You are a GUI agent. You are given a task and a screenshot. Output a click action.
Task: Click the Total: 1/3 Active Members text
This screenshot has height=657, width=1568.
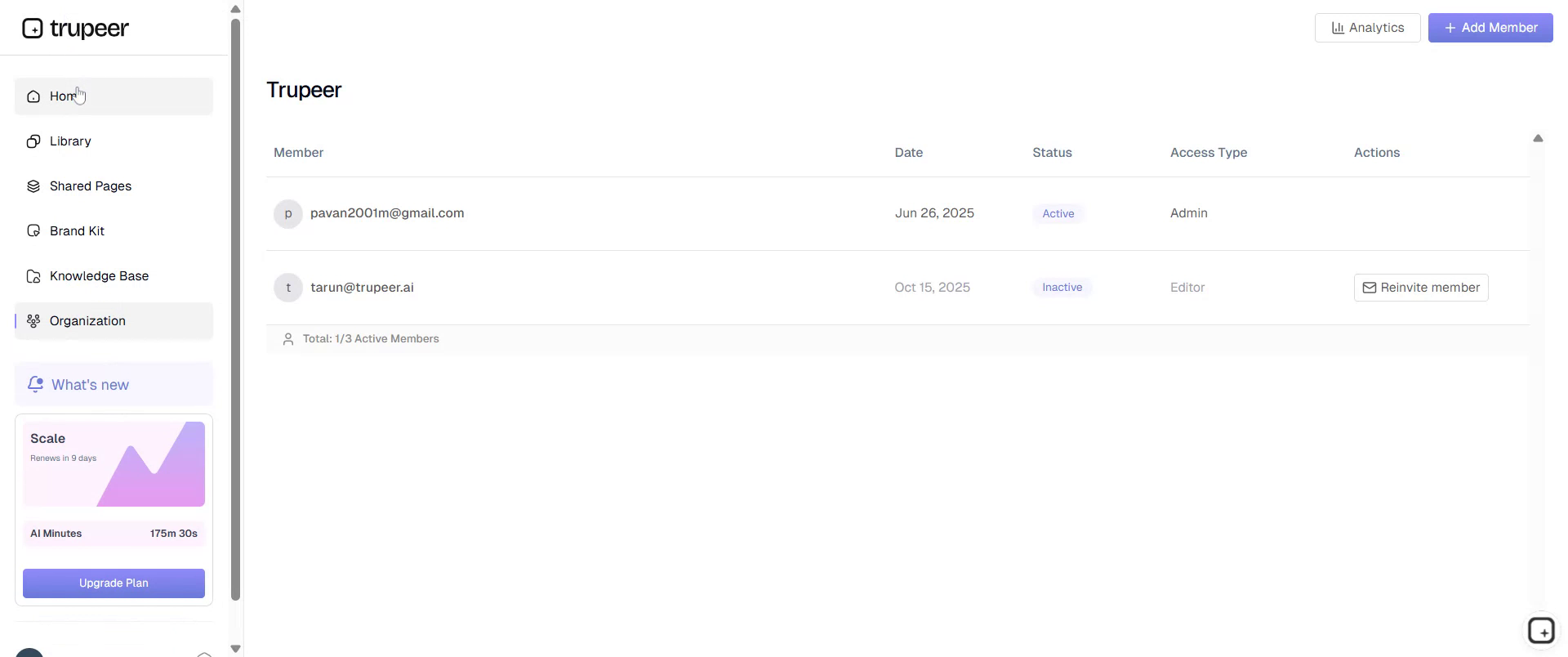point(371,339)
